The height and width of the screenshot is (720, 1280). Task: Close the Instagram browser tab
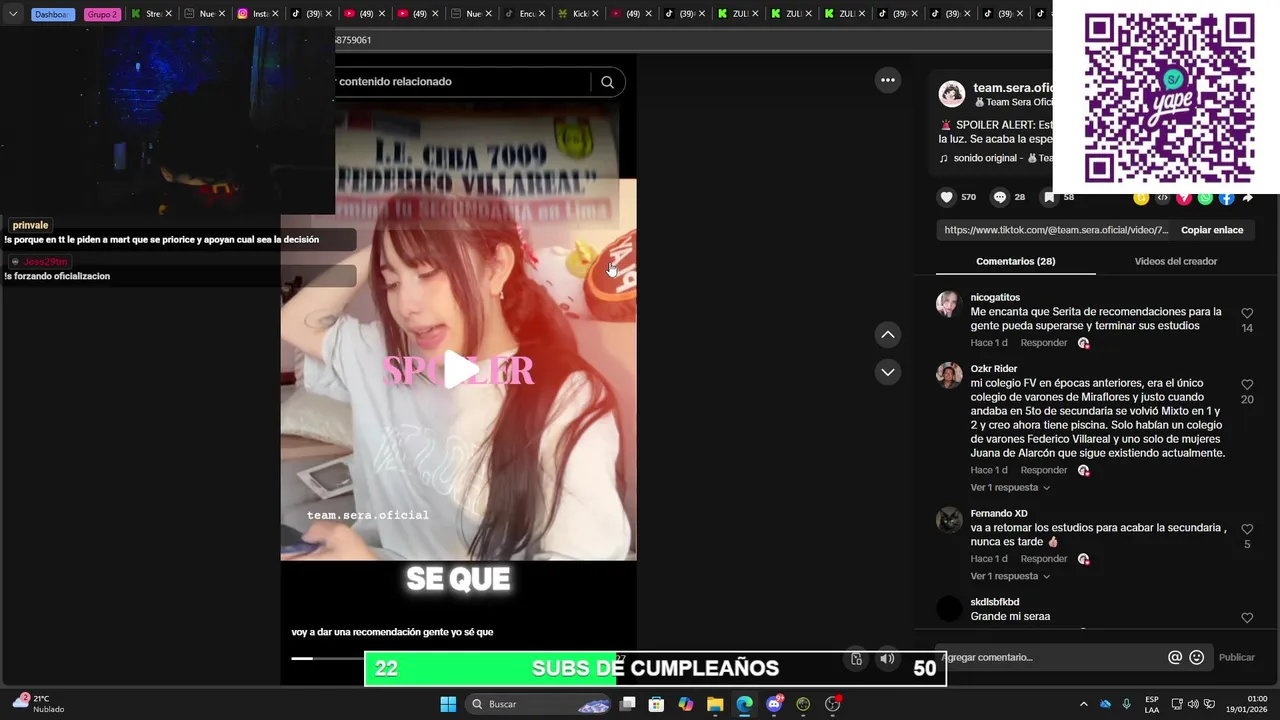tap(275, 14)
